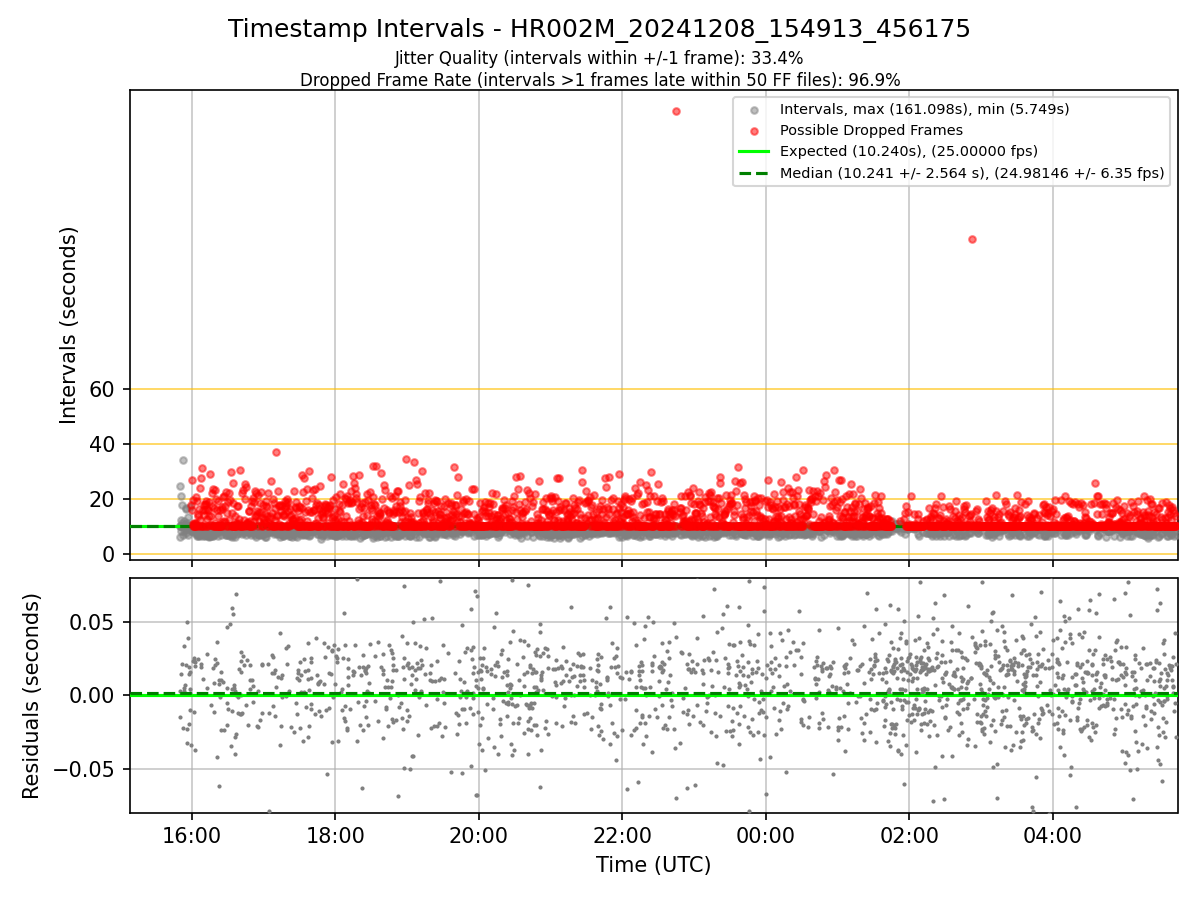The image size is (1200, 900).
Task: Click the dashed green line sample in legend
Action: point(754,173)
